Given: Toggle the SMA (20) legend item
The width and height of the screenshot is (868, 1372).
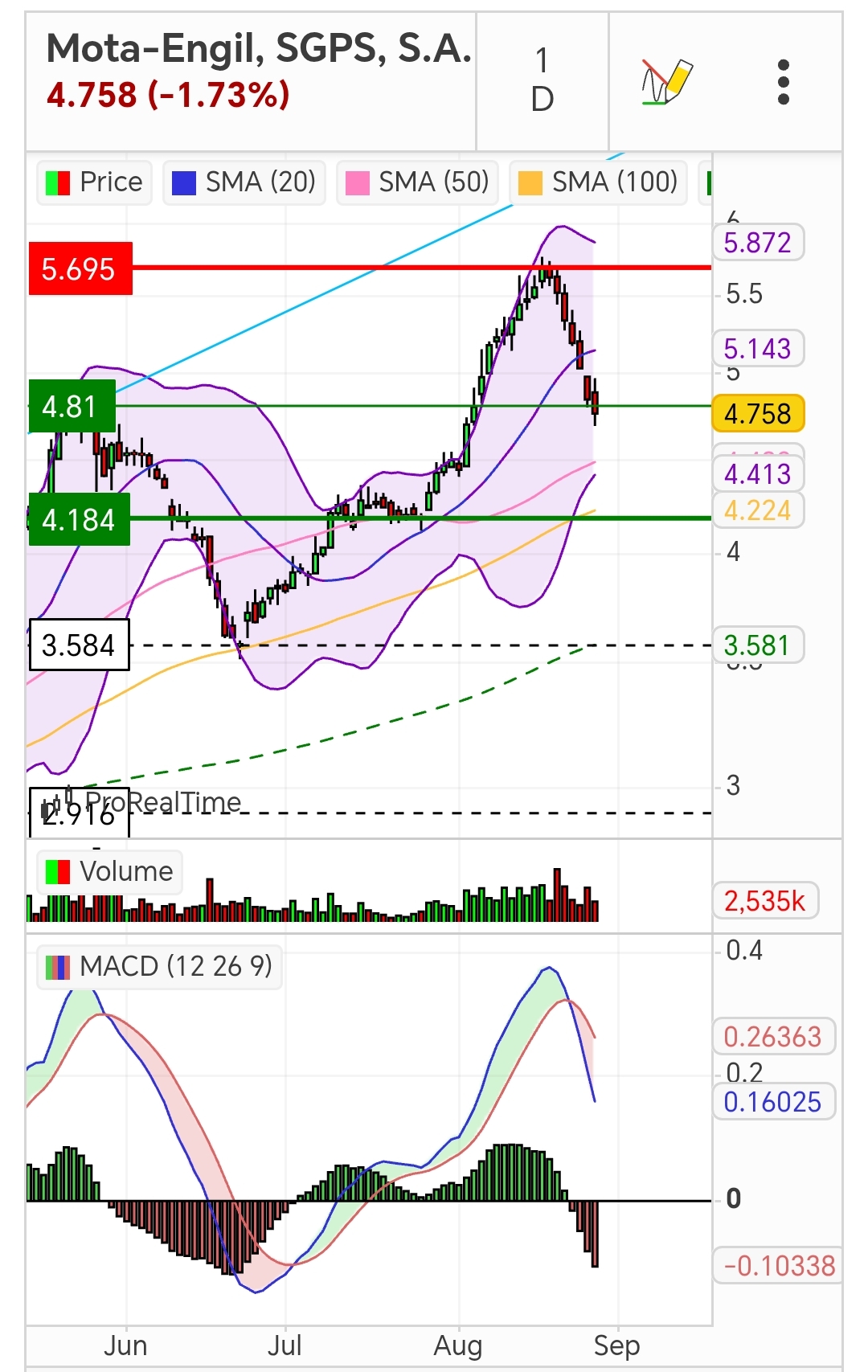Looking at the screenshot, I should pos(244,182).
